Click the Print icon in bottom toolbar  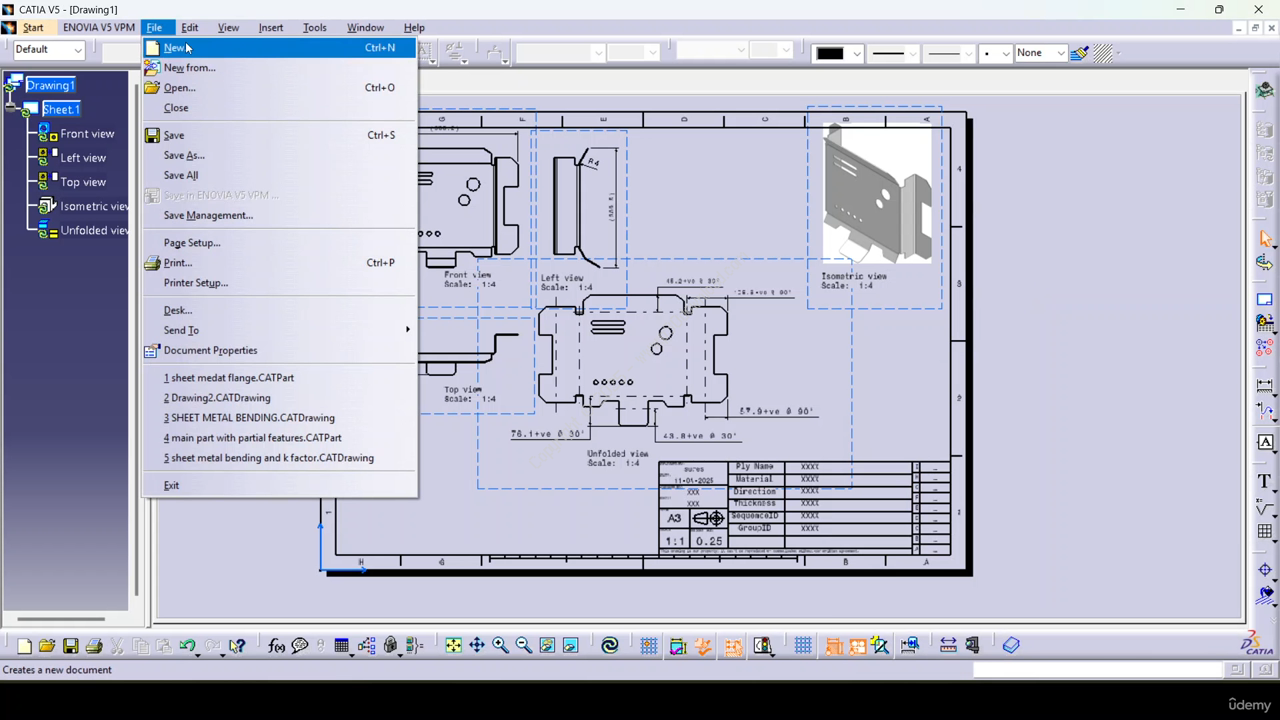click(x=94, y=646)
